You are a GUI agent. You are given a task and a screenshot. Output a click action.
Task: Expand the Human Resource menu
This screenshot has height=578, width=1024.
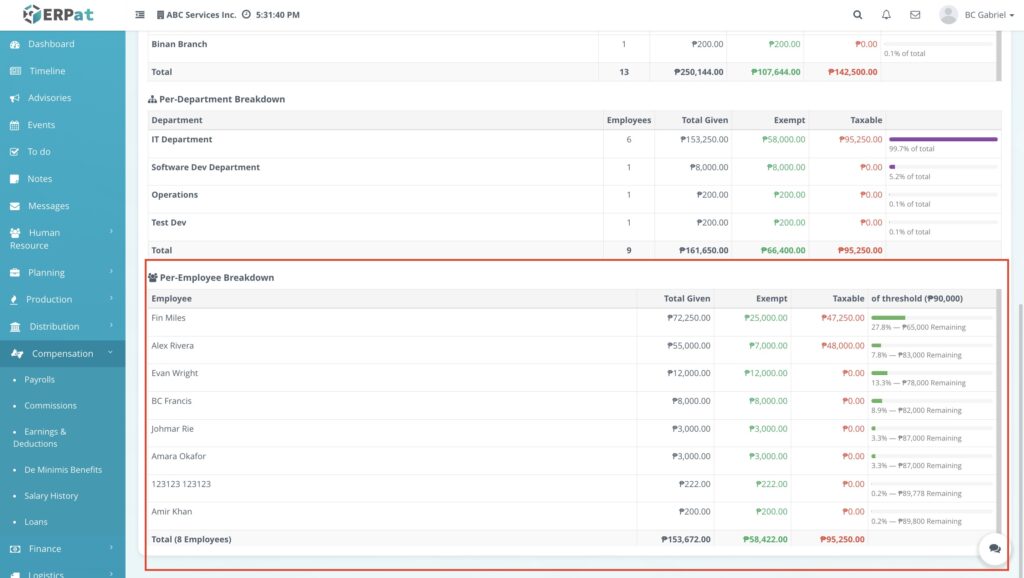(x=61, y=238)
